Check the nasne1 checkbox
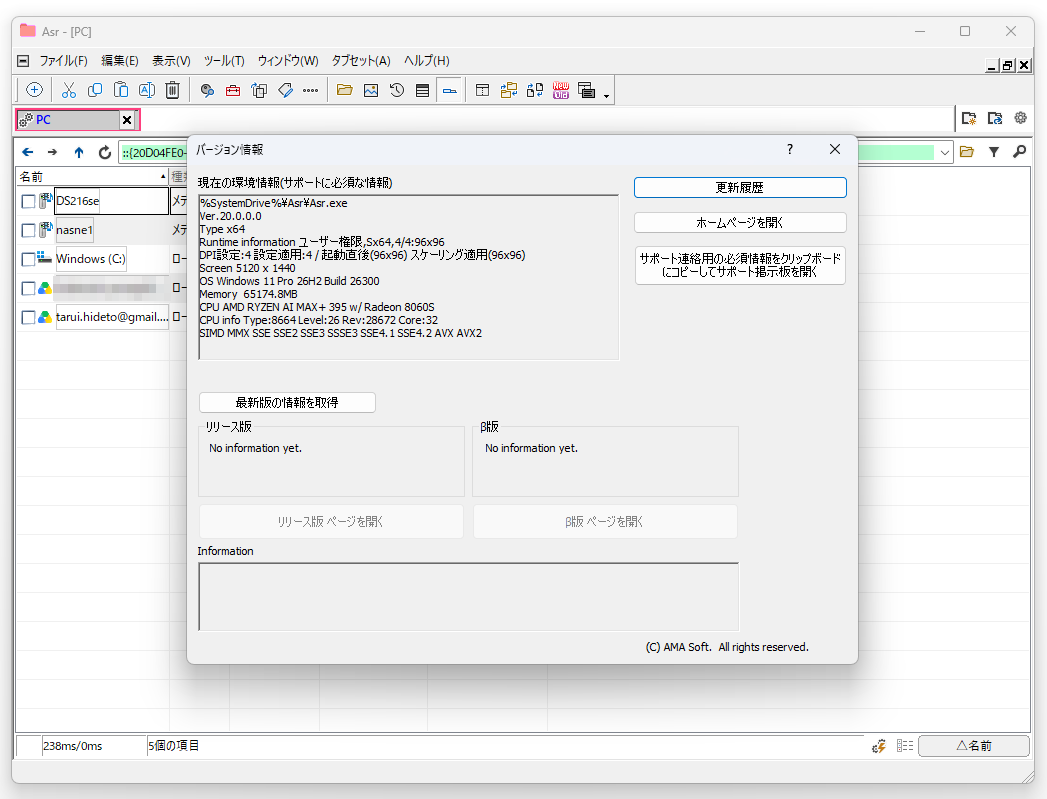The width and height of the screenshot is (1047, 799). coord(28,230)
